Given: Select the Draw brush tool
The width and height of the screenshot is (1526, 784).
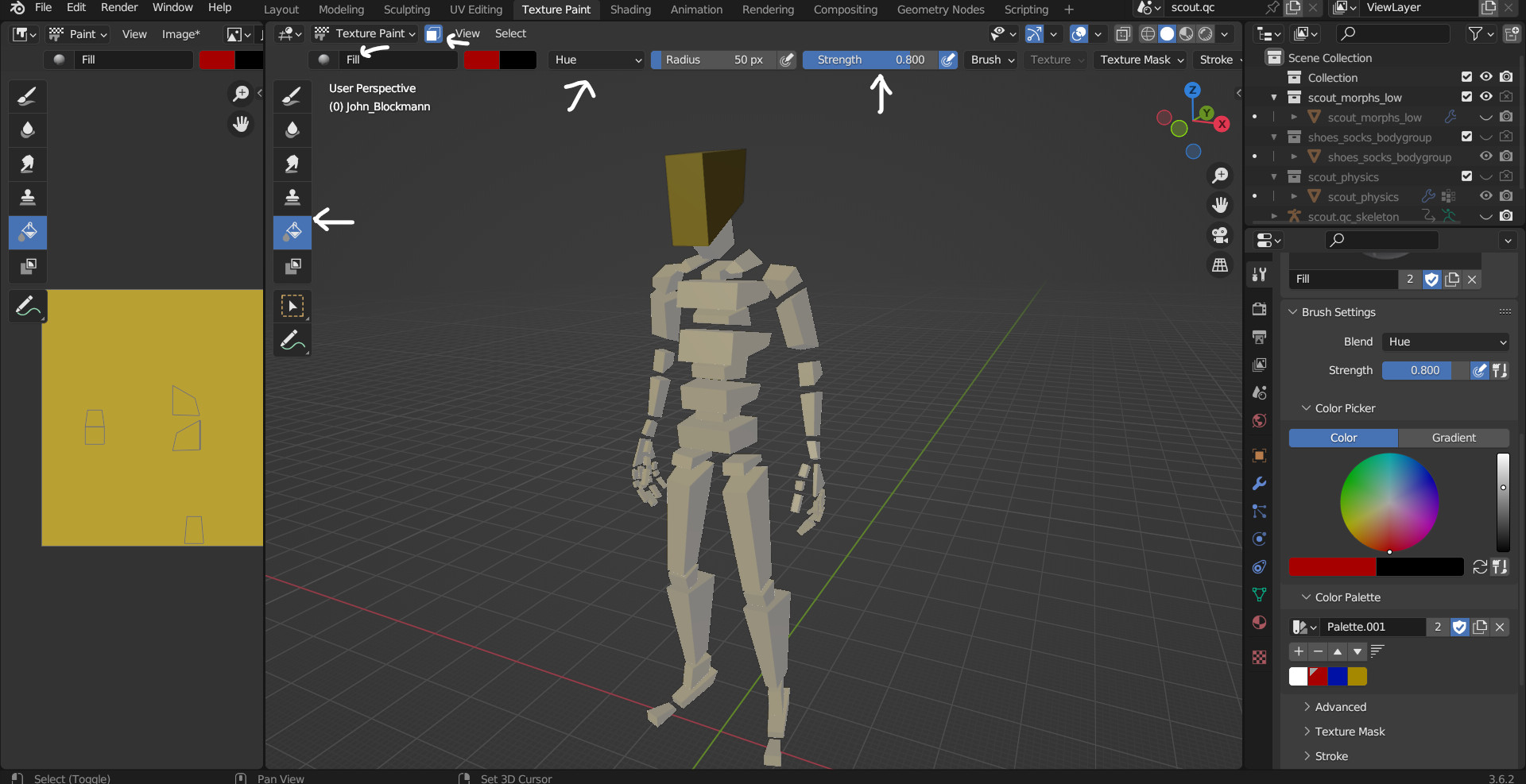Looking at the screenshot, I should pyautogui.click(x=292, y=96).
